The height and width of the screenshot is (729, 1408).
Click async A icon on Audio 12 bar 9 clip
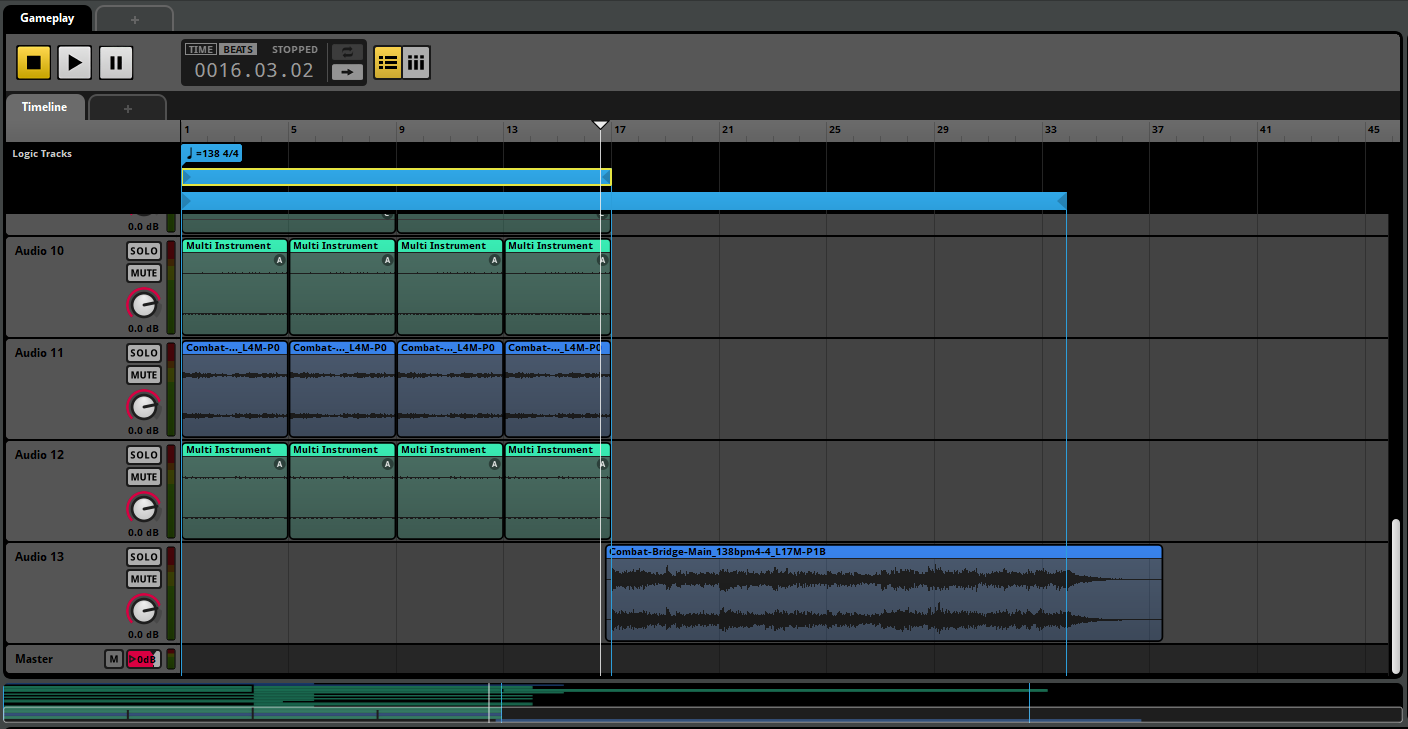click(494, 464)
